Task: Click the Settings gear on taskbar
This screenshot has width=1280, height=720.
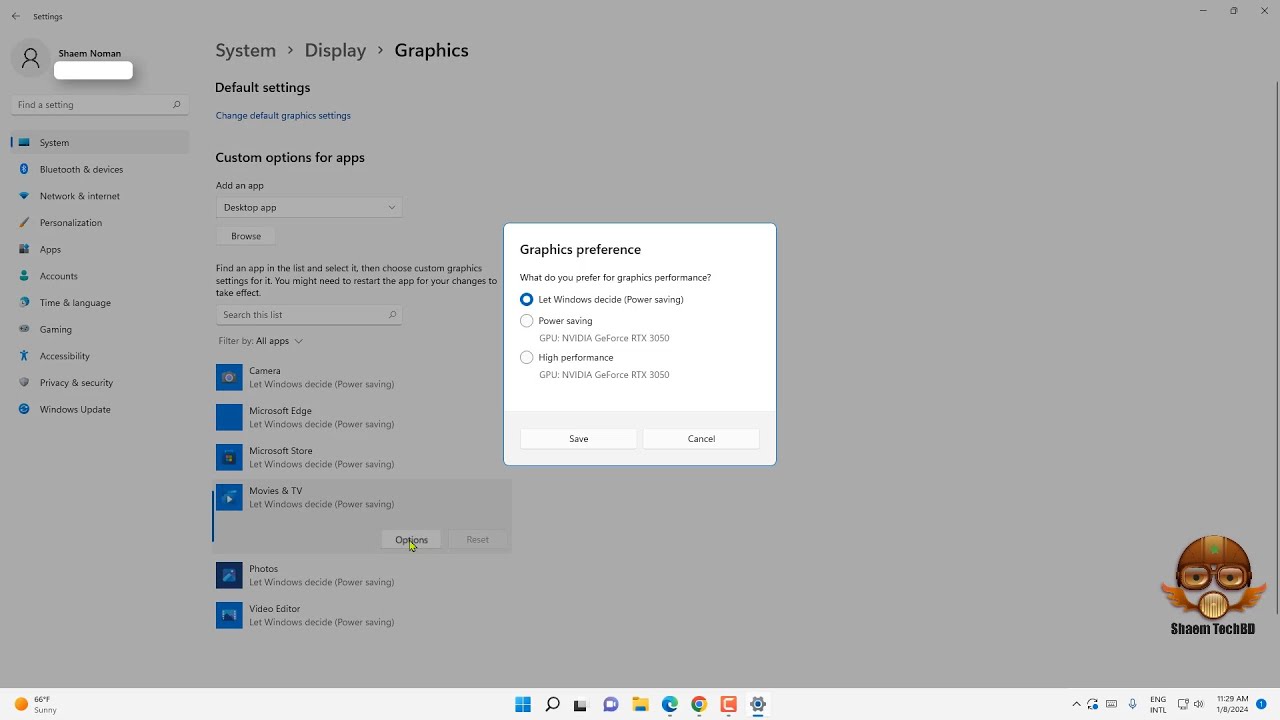Action: coord(758,704)
